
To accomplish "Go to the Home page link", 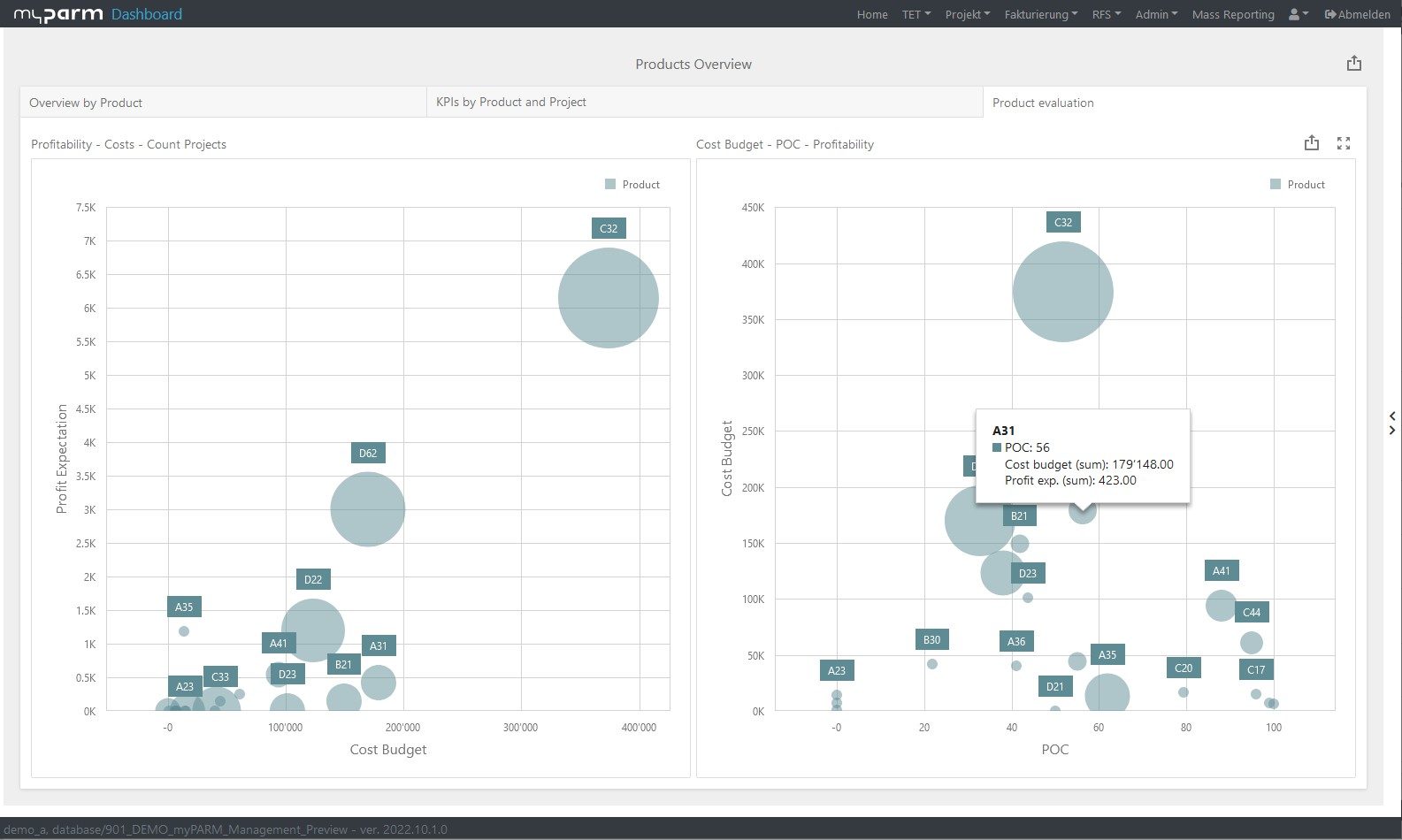I will [x=871, y=14].
